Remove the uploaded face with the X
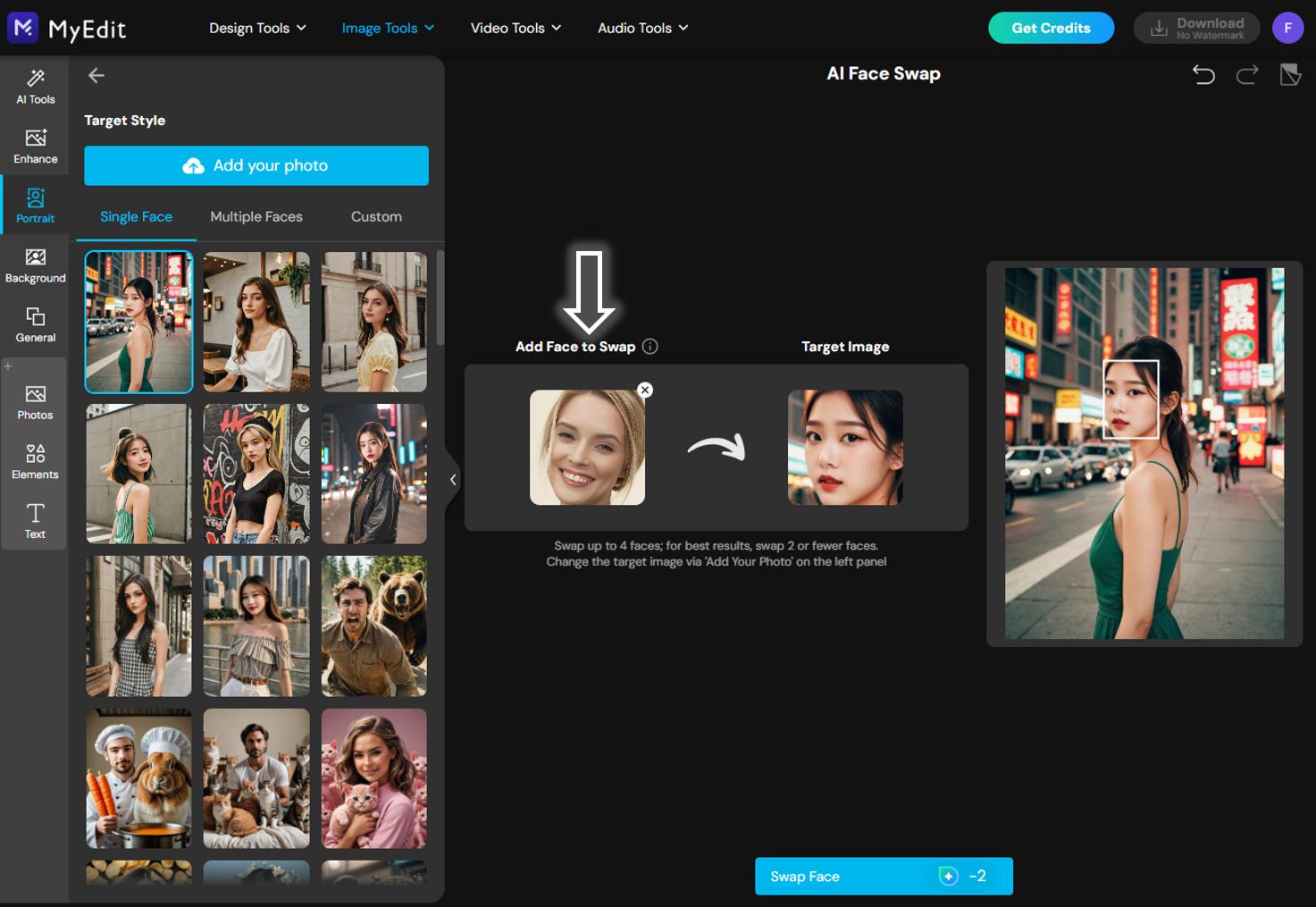 point(645,390)
